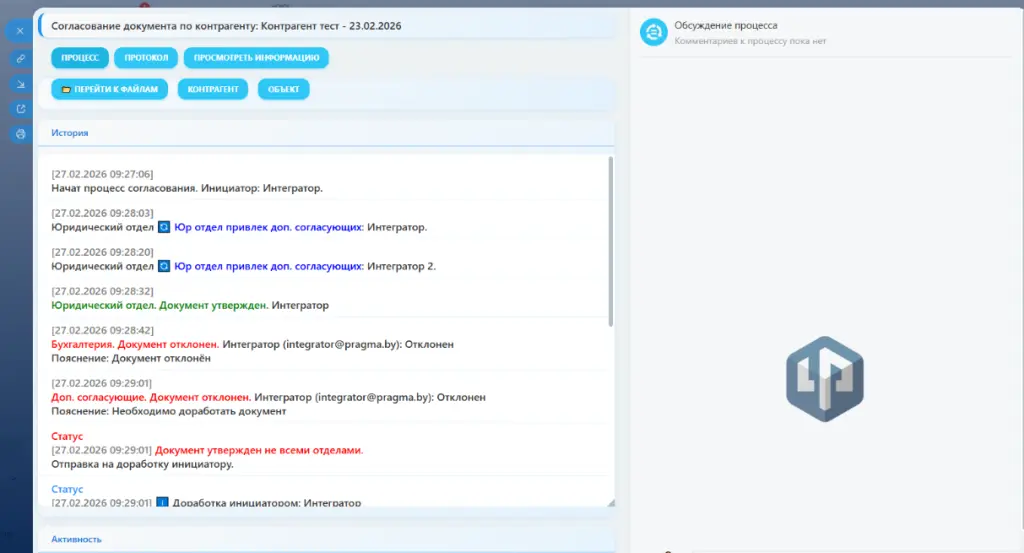
Task: Click the folder icon on Перейти к файлам
Action: click(67, 89)
